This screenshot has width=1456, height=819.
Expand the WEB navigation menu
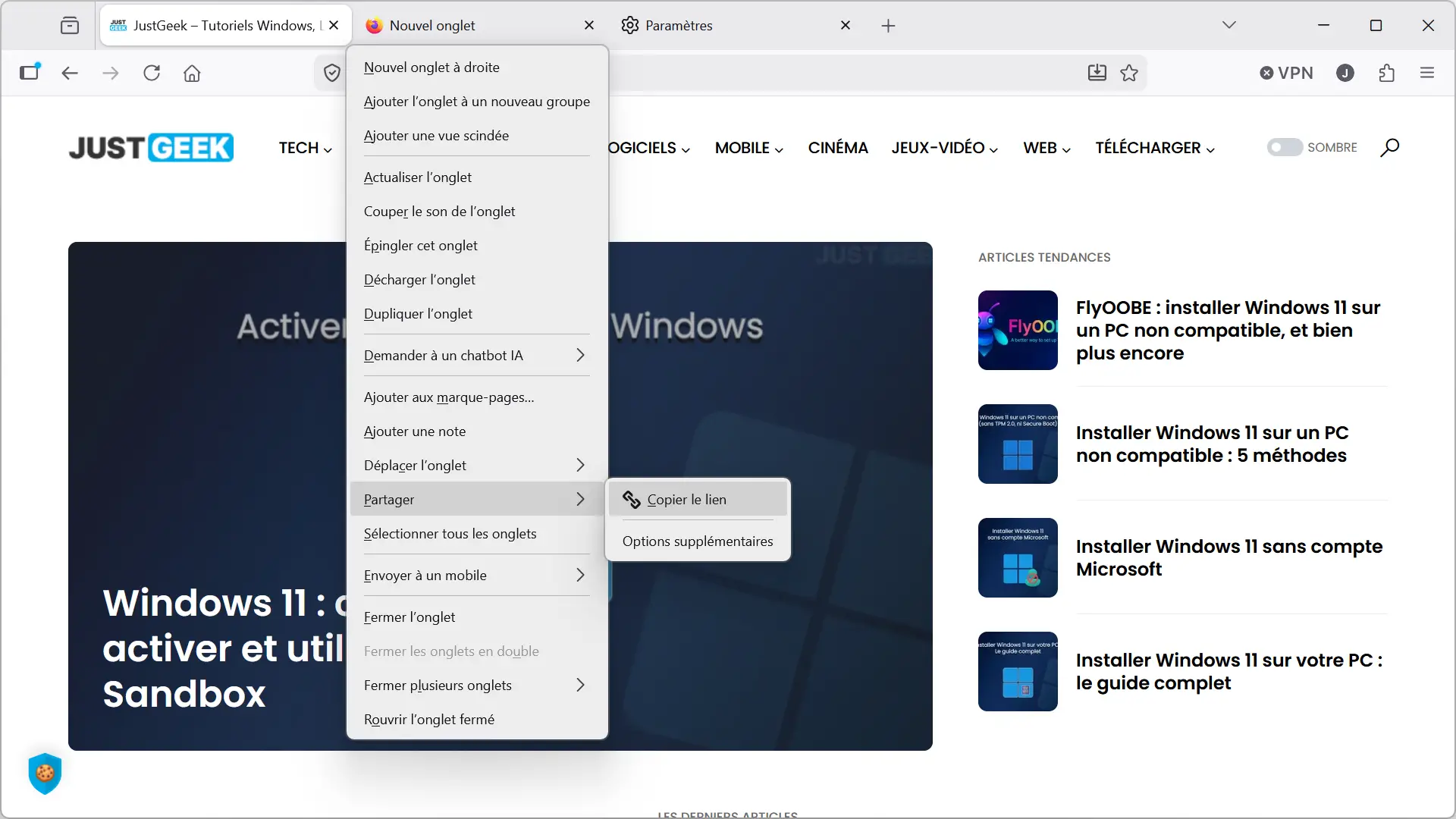pos(1047,148)
